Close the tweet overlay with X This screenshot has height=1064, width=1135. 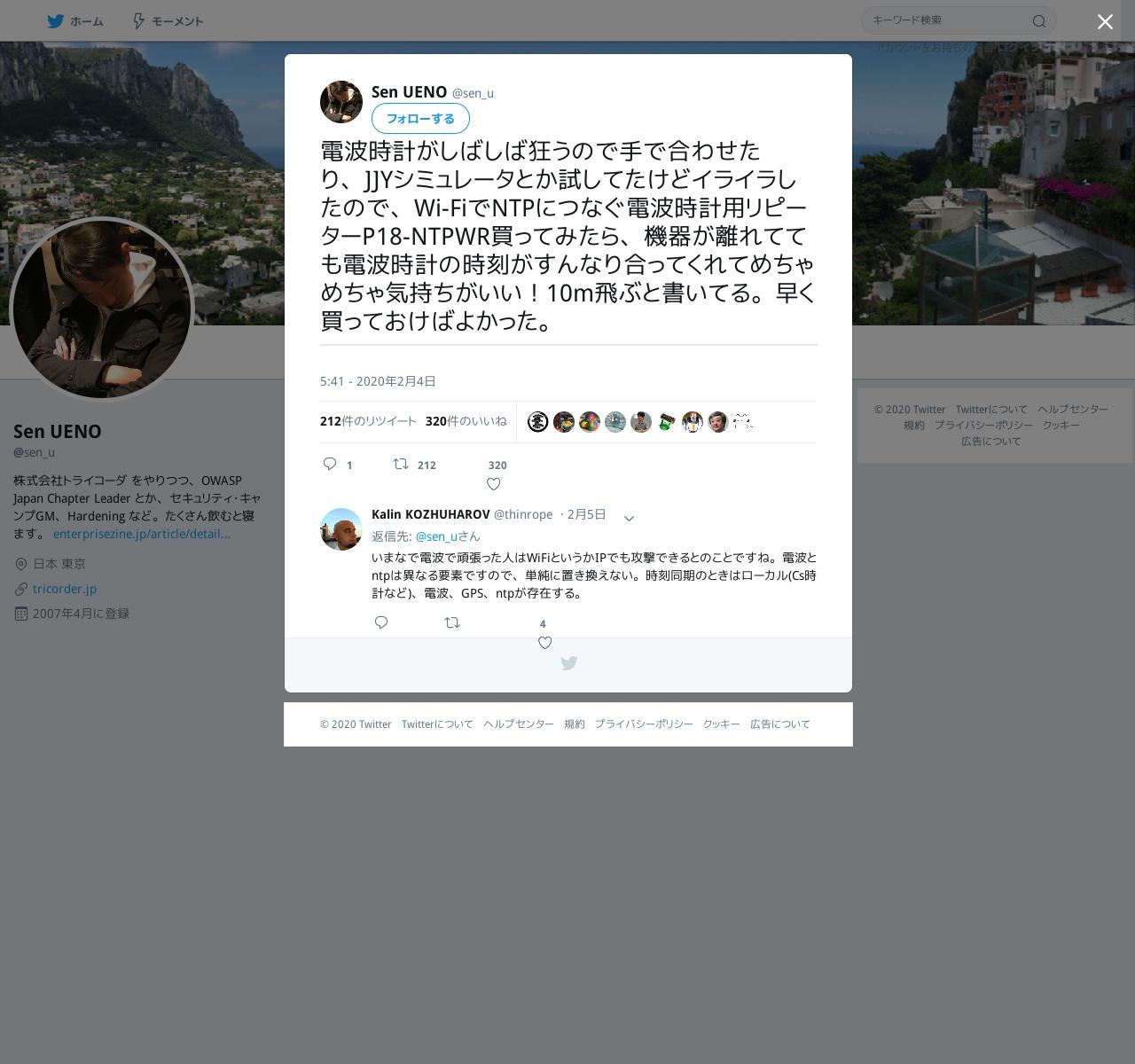coord(1105,21)
